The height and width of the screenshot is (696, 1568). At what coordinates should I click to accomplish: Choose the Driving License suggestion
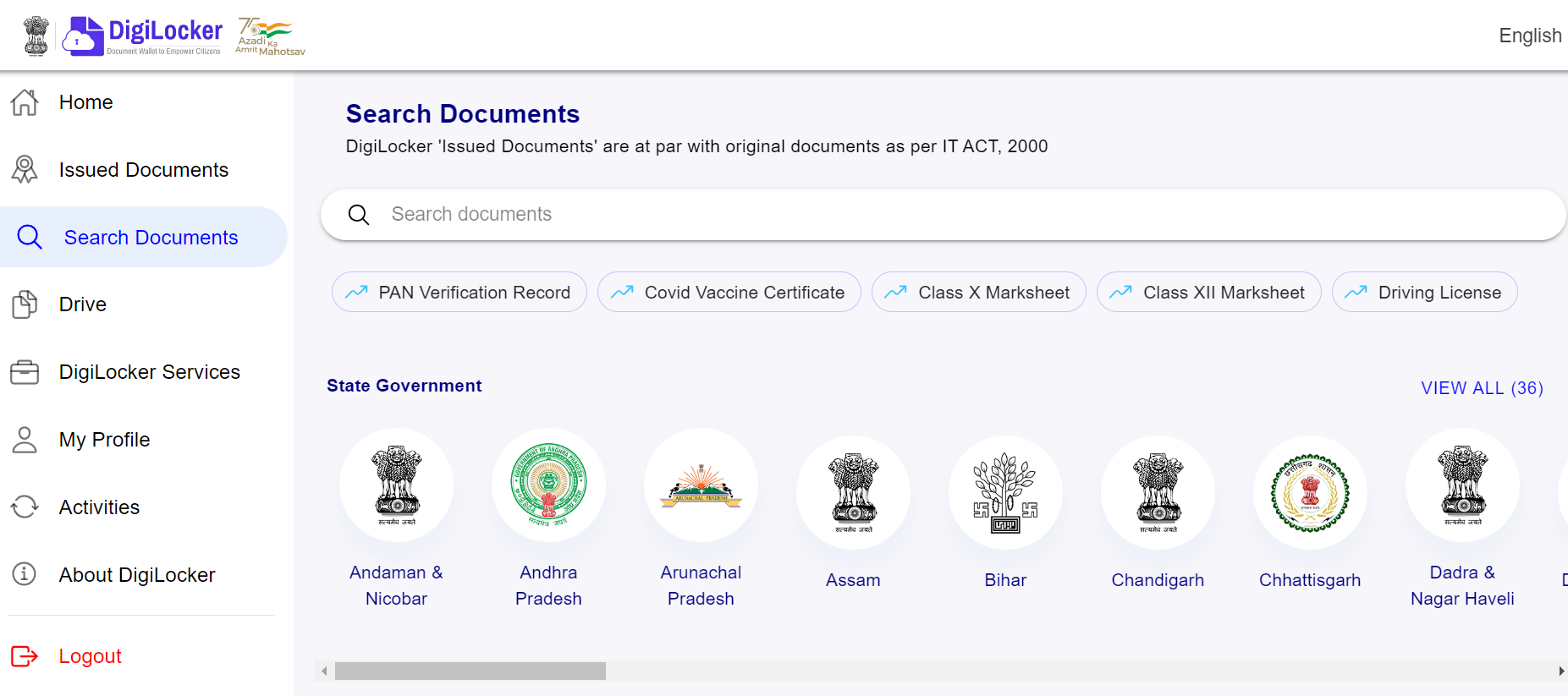(1425, 292)
